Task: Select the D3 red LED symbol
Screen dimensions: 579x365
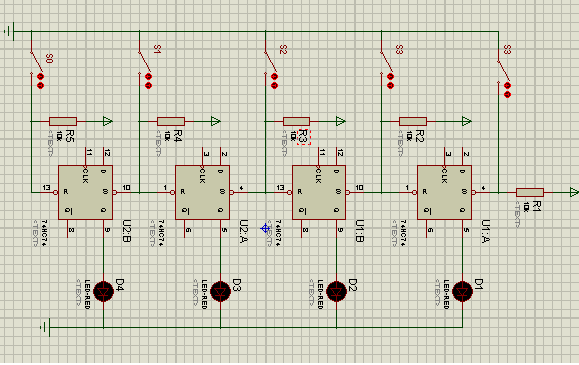Action: pyautogui.click(x=220, y=292)
